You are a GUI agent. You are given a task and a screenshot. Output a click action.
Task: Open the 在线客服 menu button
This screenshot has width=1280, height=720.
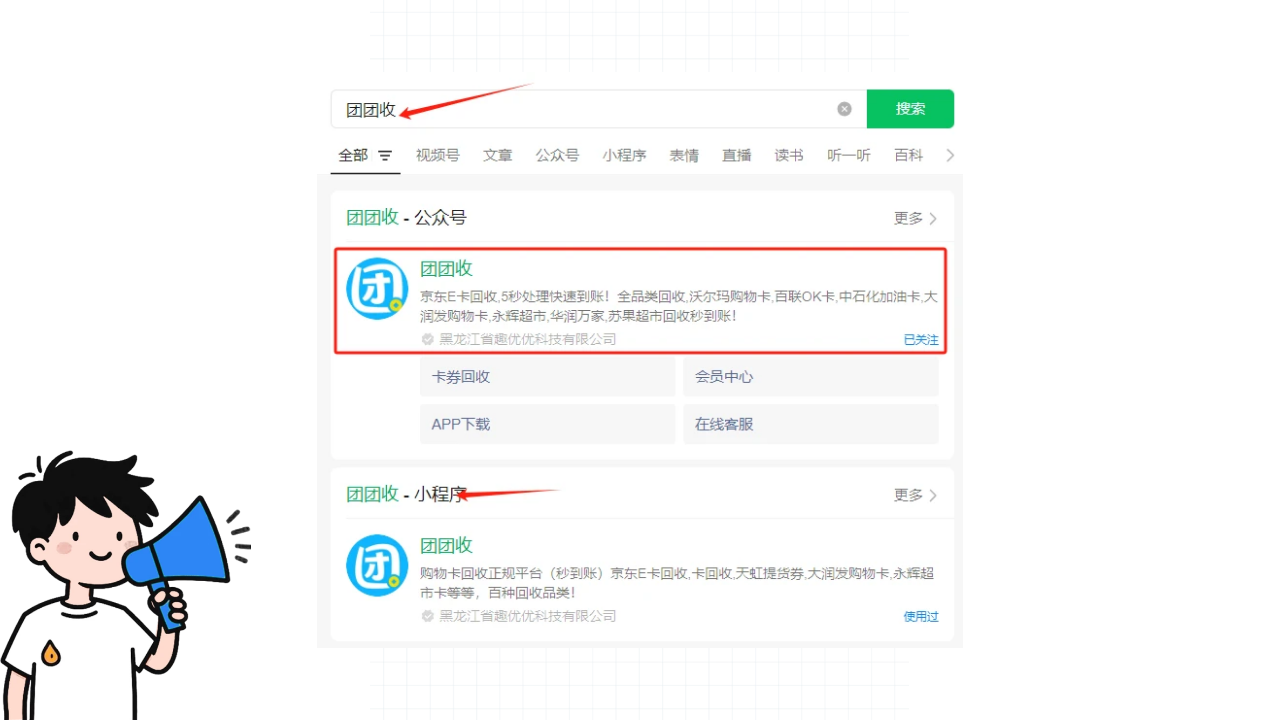tap(811, 424)
